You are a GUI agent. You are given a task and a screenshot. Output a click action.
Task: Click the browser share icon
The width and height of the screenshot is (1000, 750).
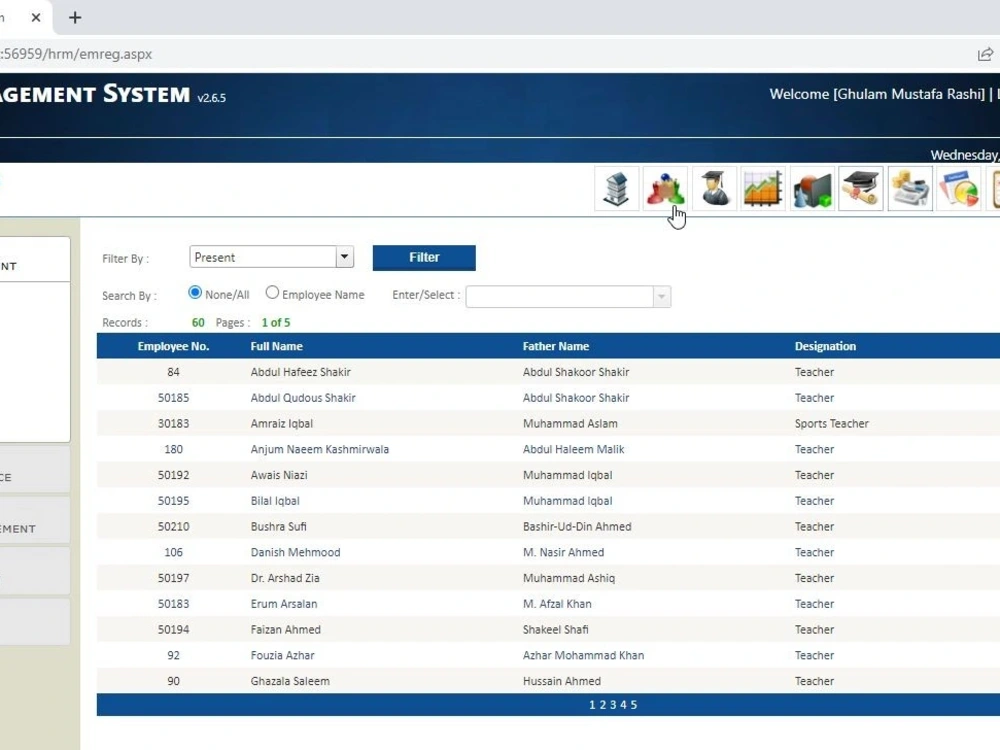pos(985,54)
